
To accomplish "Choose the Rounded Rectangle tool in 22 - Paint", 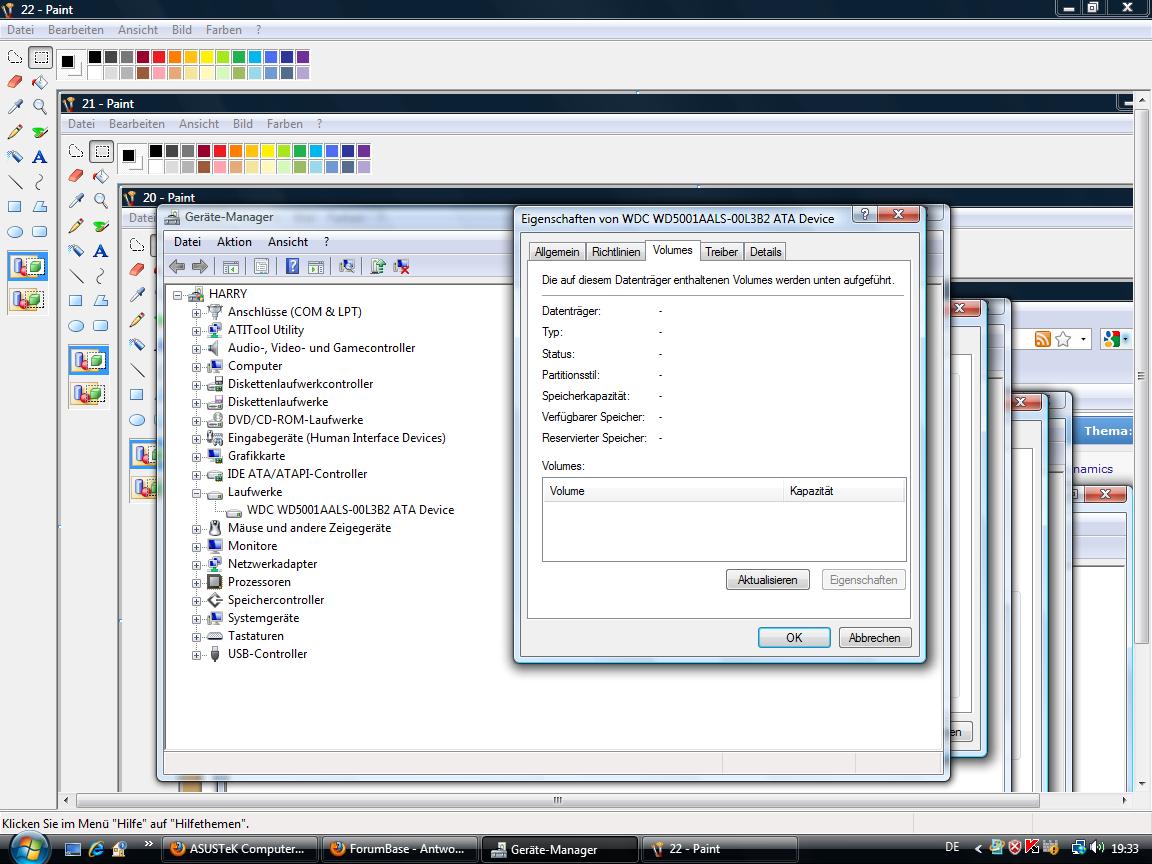I will pos(40,232).
